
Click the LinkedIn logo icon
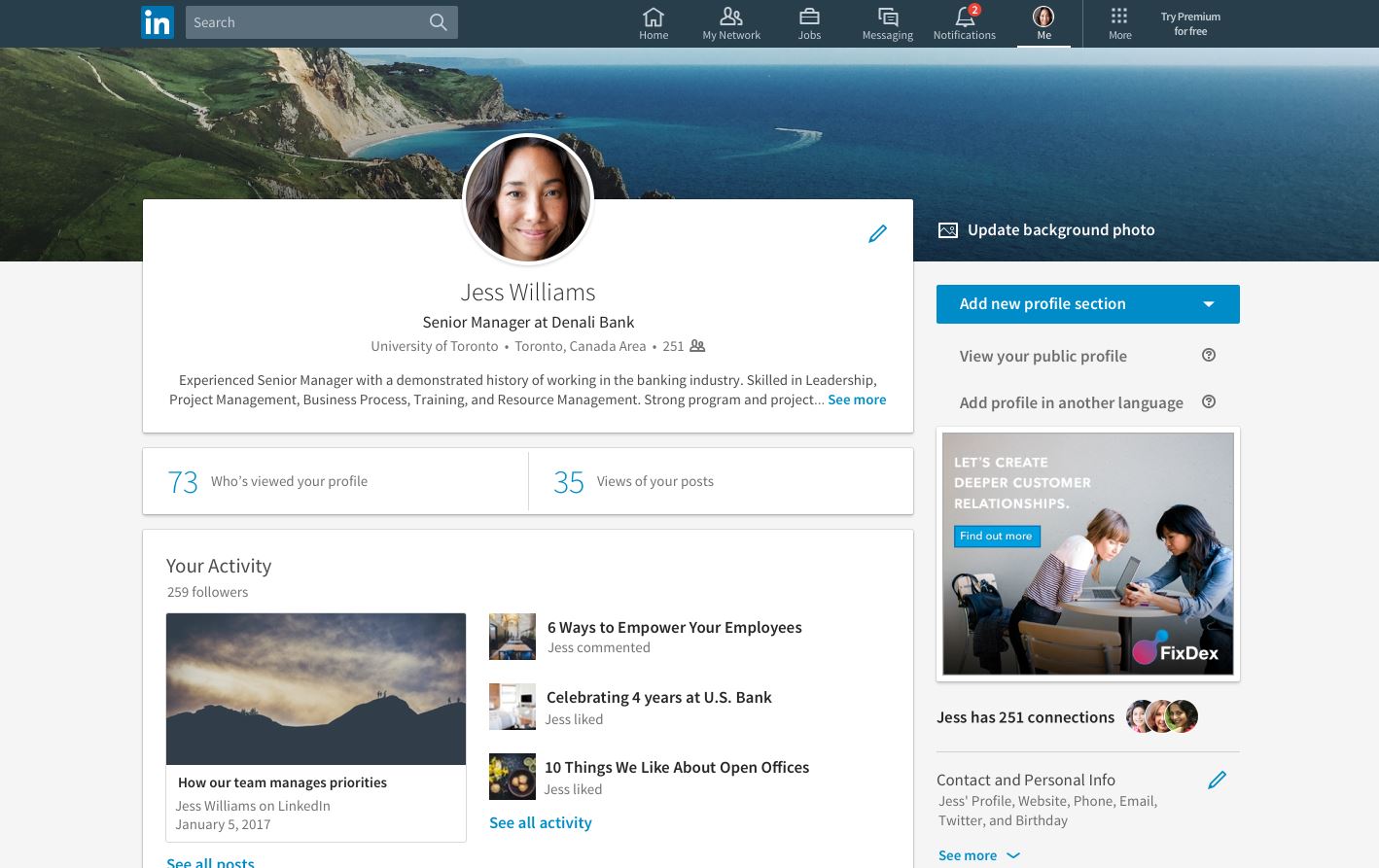[158, 22]
